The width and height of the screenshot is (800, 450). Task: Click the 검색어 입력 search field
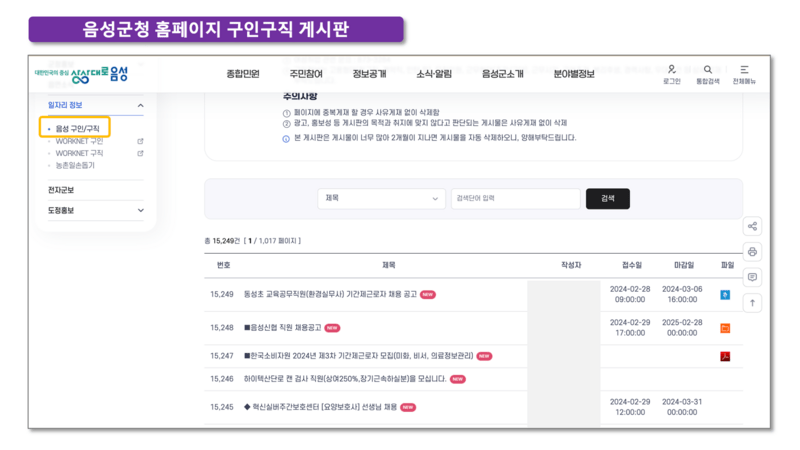coord(515,198)
